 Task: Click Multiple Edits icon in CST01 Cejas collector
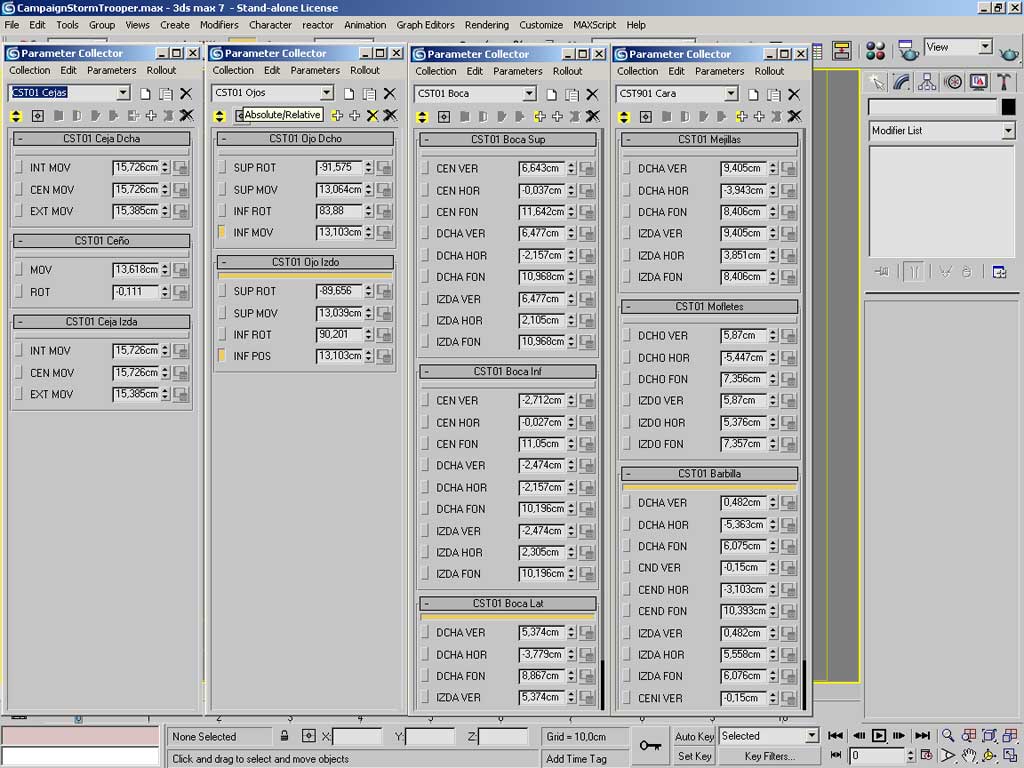point(16,116)
